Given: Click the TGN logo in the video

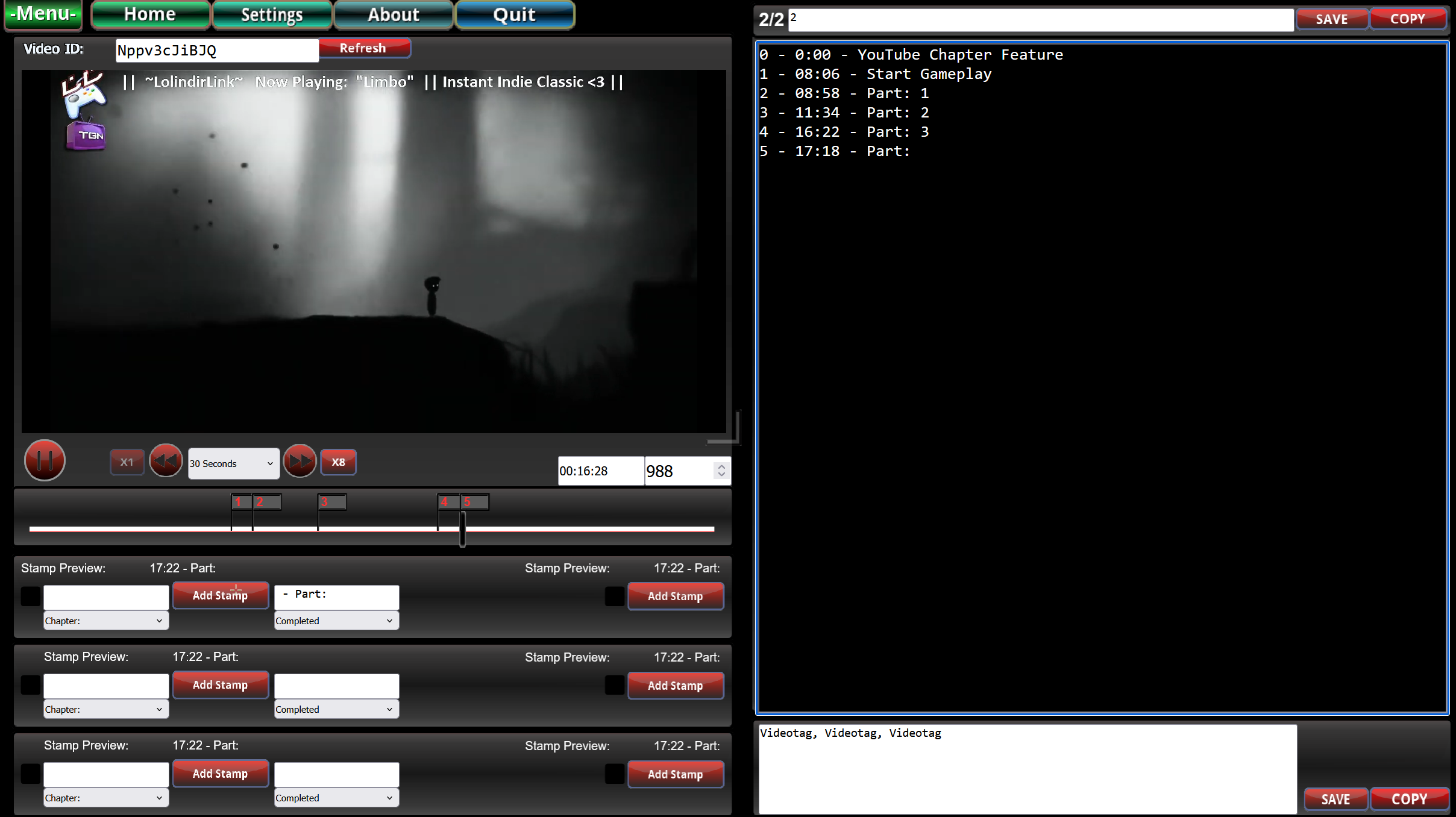Looking at the screenshot, I should 86,136.
